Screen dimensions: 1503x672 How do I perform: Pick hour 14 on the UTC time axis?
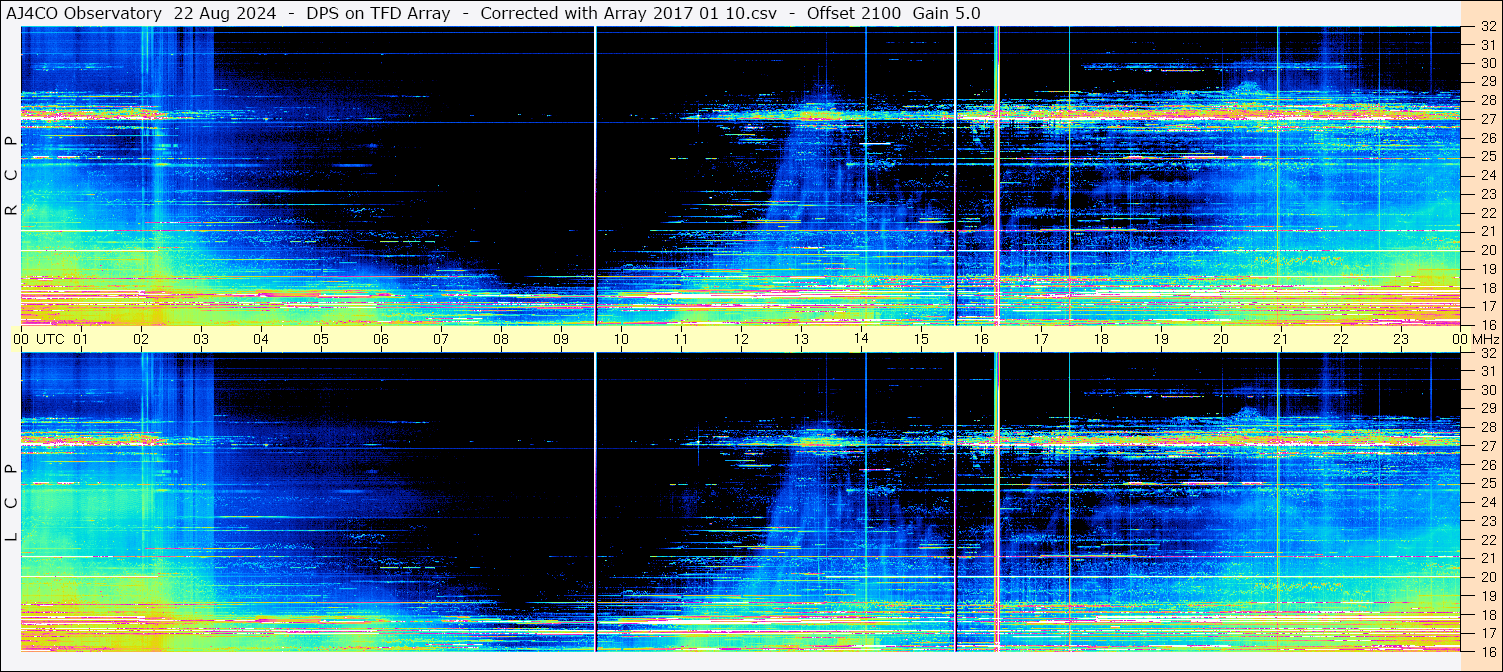pyautogui.click(x=861, y=339)
